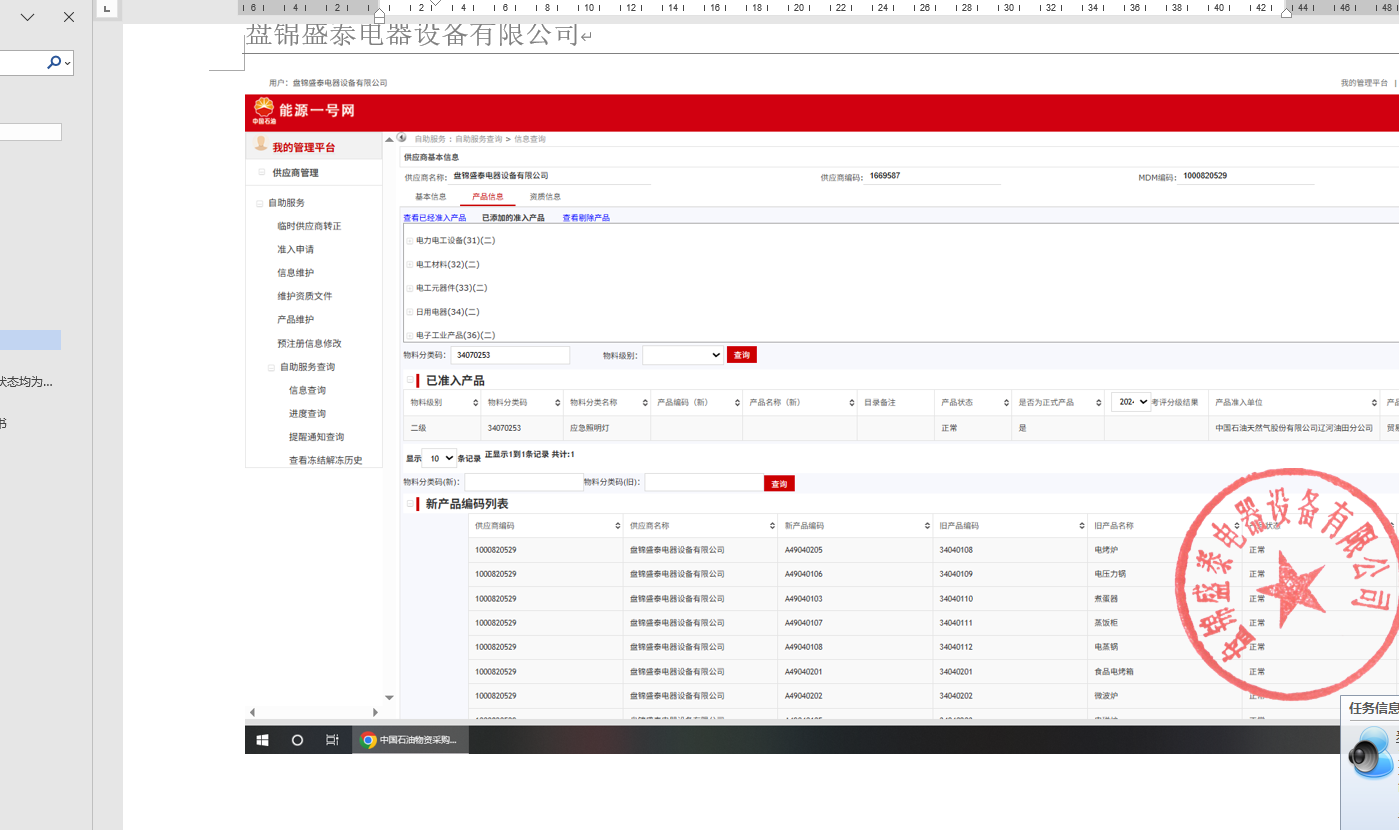This screenshot has height=830, width=1399.
Task: Toggle the box next to 电力电工设备(31)(二)
Action: 409,241
